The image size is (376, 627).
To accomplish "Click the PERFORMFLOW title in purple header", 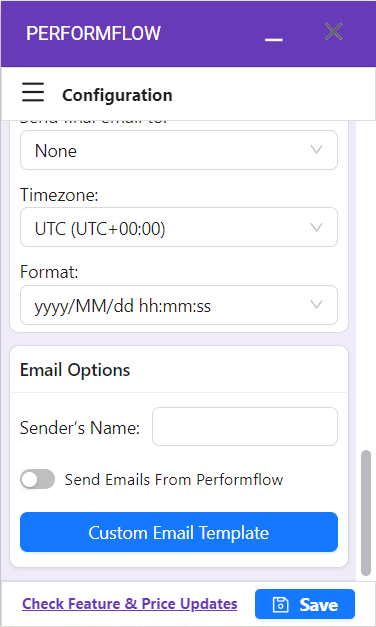I will (93, 33).
